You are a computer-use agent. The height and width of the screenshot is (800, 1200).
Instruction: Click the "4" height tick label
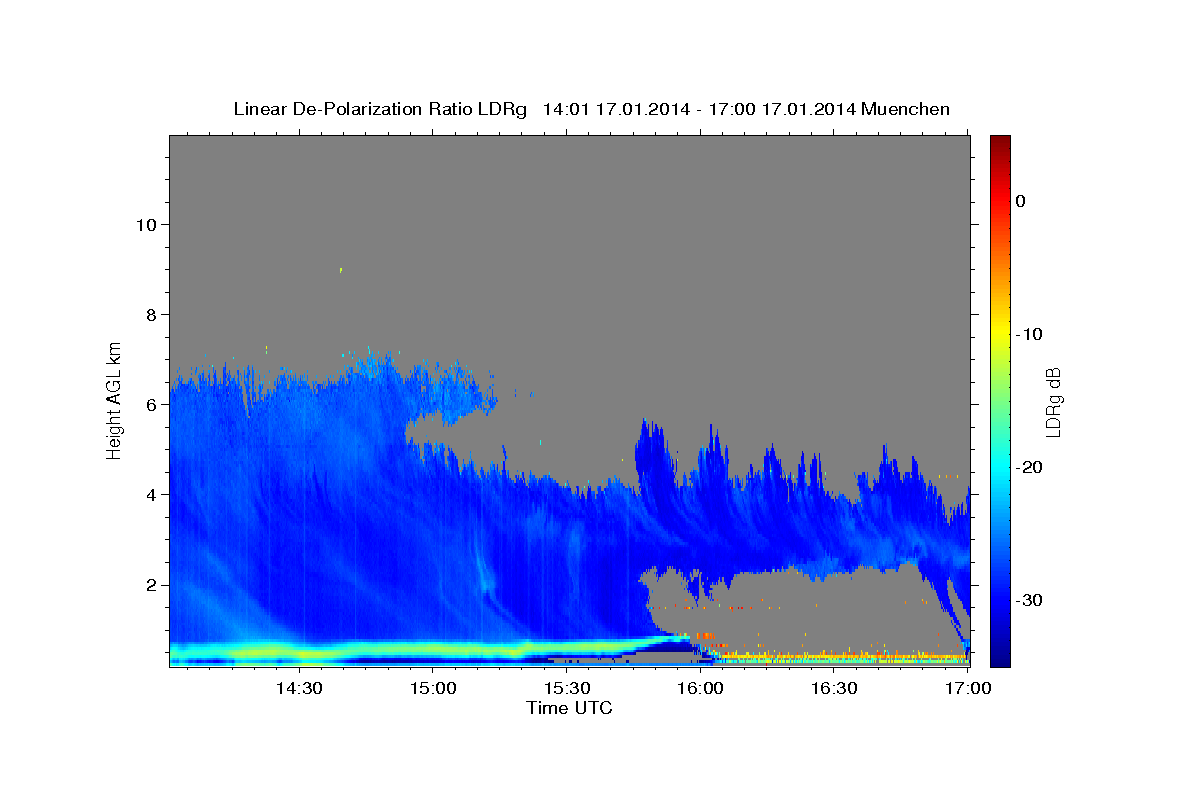(x=151, y=495)
